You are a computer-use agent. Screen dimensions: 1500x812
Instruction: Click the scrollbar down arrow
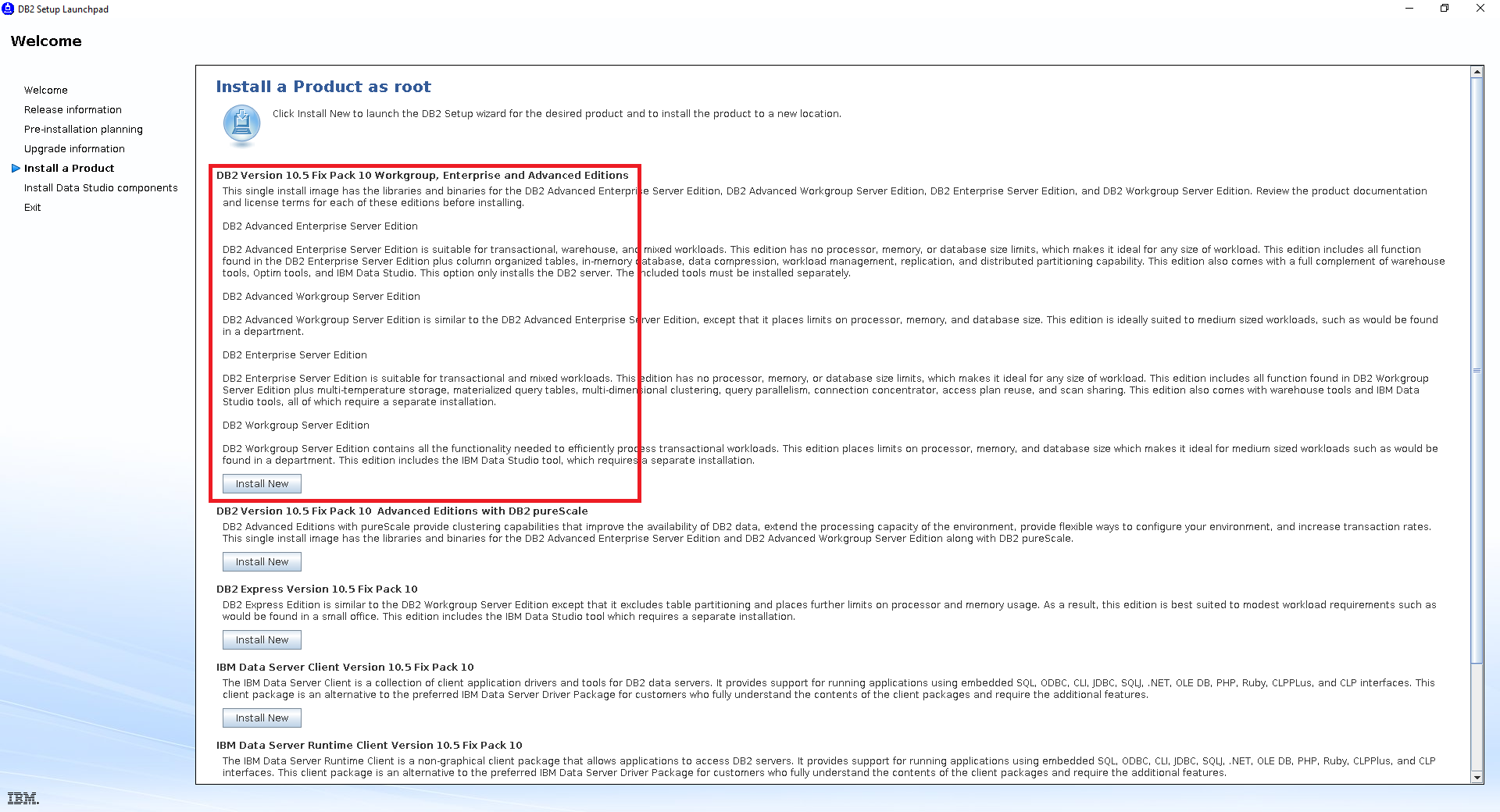click(x=1477, y=778)
